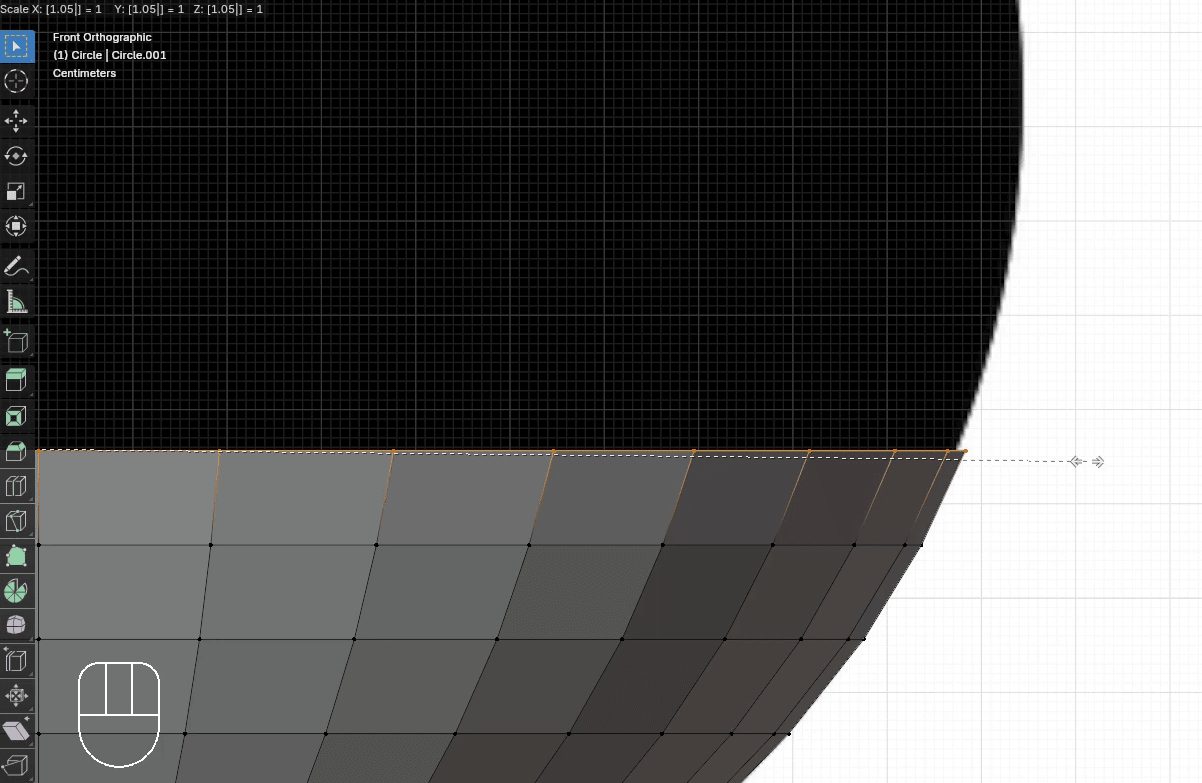Select the Annotate pencil tool

[17, 266]
